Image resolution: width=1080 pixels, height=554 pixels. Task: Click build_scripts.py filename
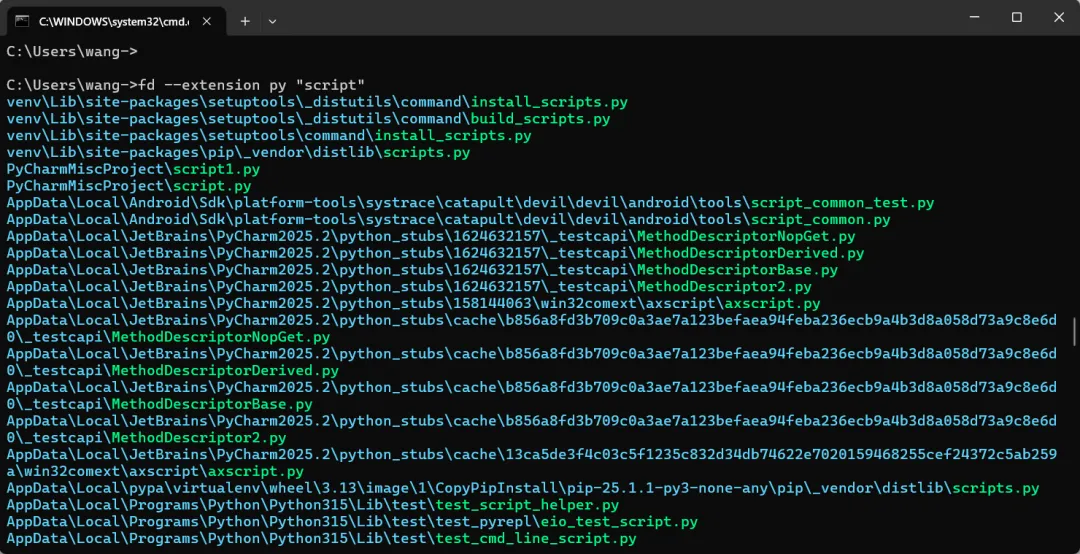pos(540,119)
